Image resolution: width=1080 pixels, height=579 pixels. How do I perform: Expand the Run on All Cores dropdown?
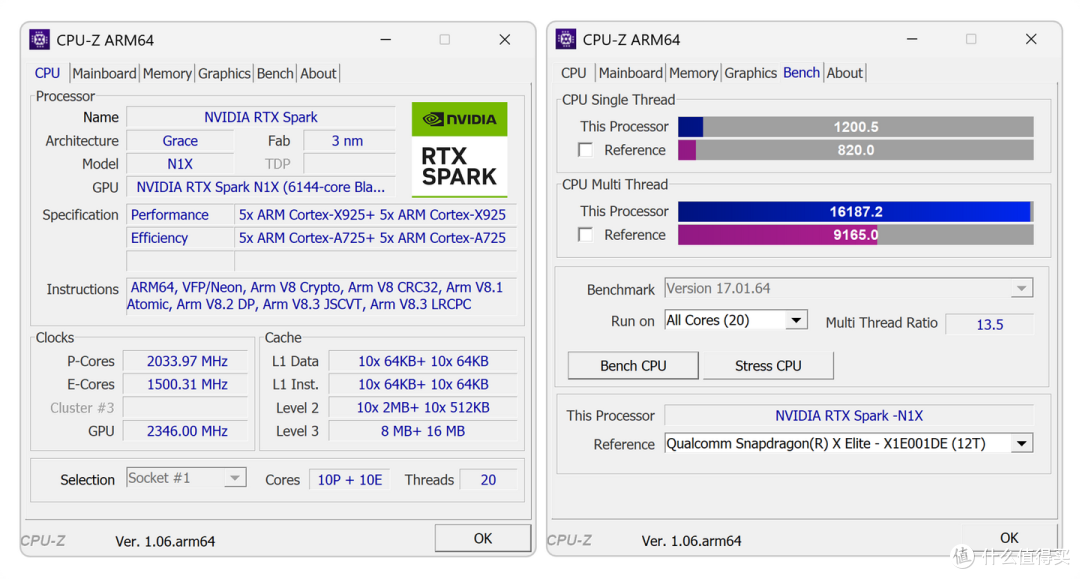point(736,320)
